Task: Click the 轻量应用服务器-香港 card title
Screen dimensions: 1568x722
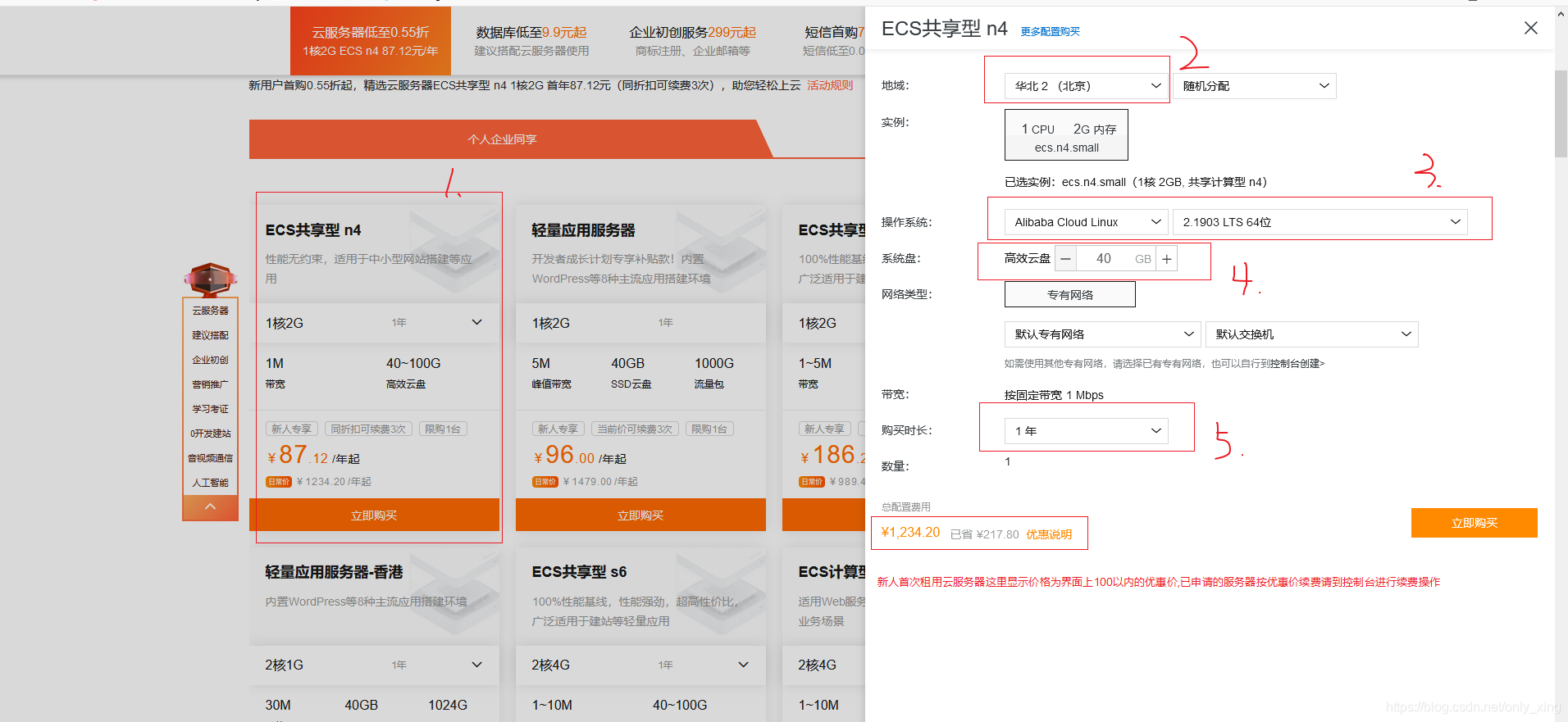Action: [x=334, y=572]
